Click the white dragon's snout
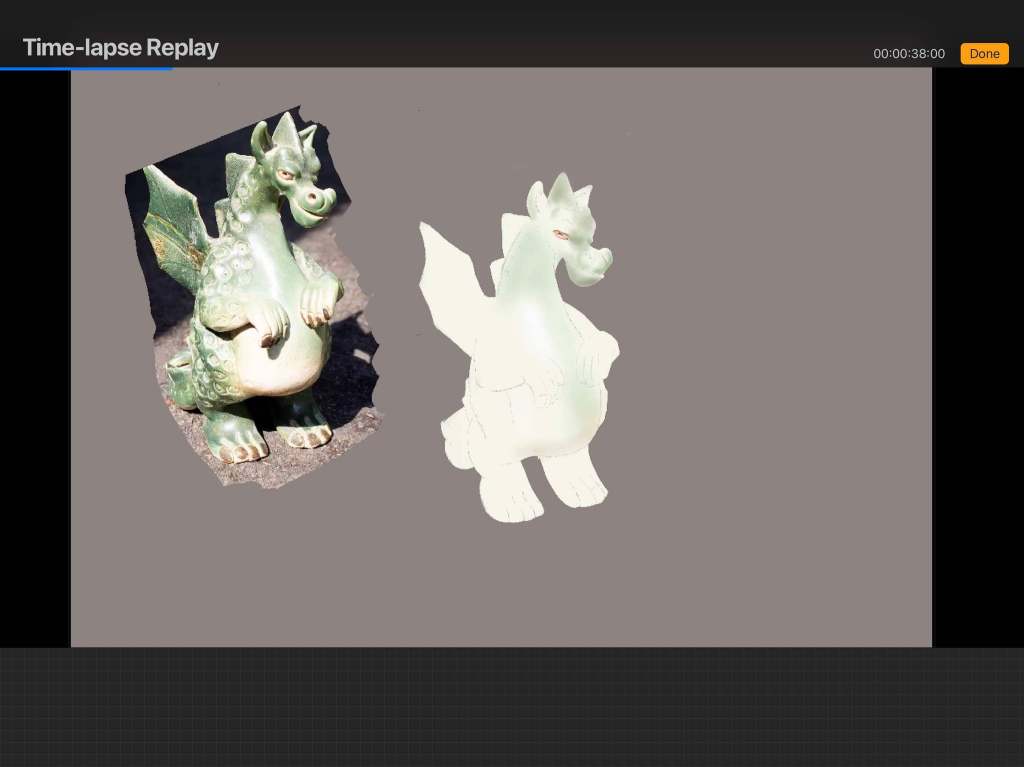Viewport: 1024px width, 767px height. point(595,265)
